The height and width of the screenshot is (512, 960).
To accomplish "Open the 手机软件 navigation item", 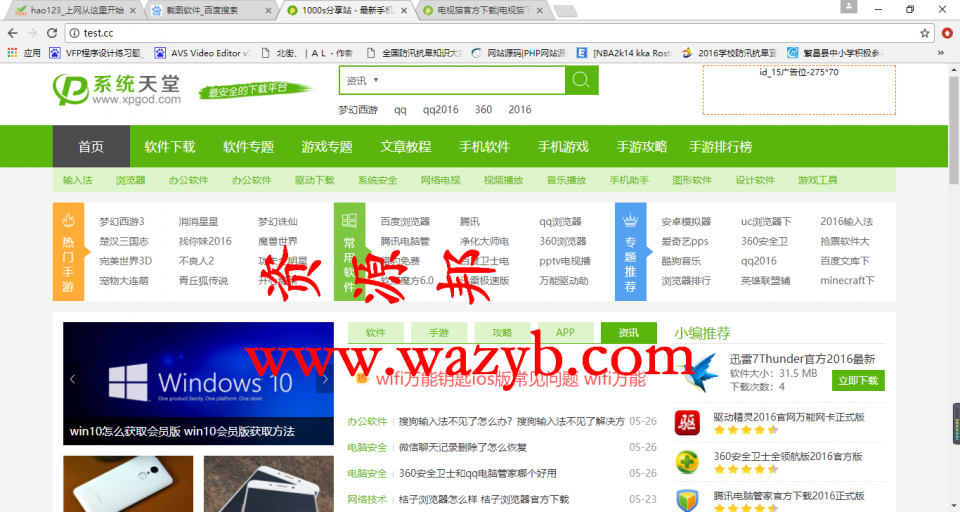I will 484,146.
